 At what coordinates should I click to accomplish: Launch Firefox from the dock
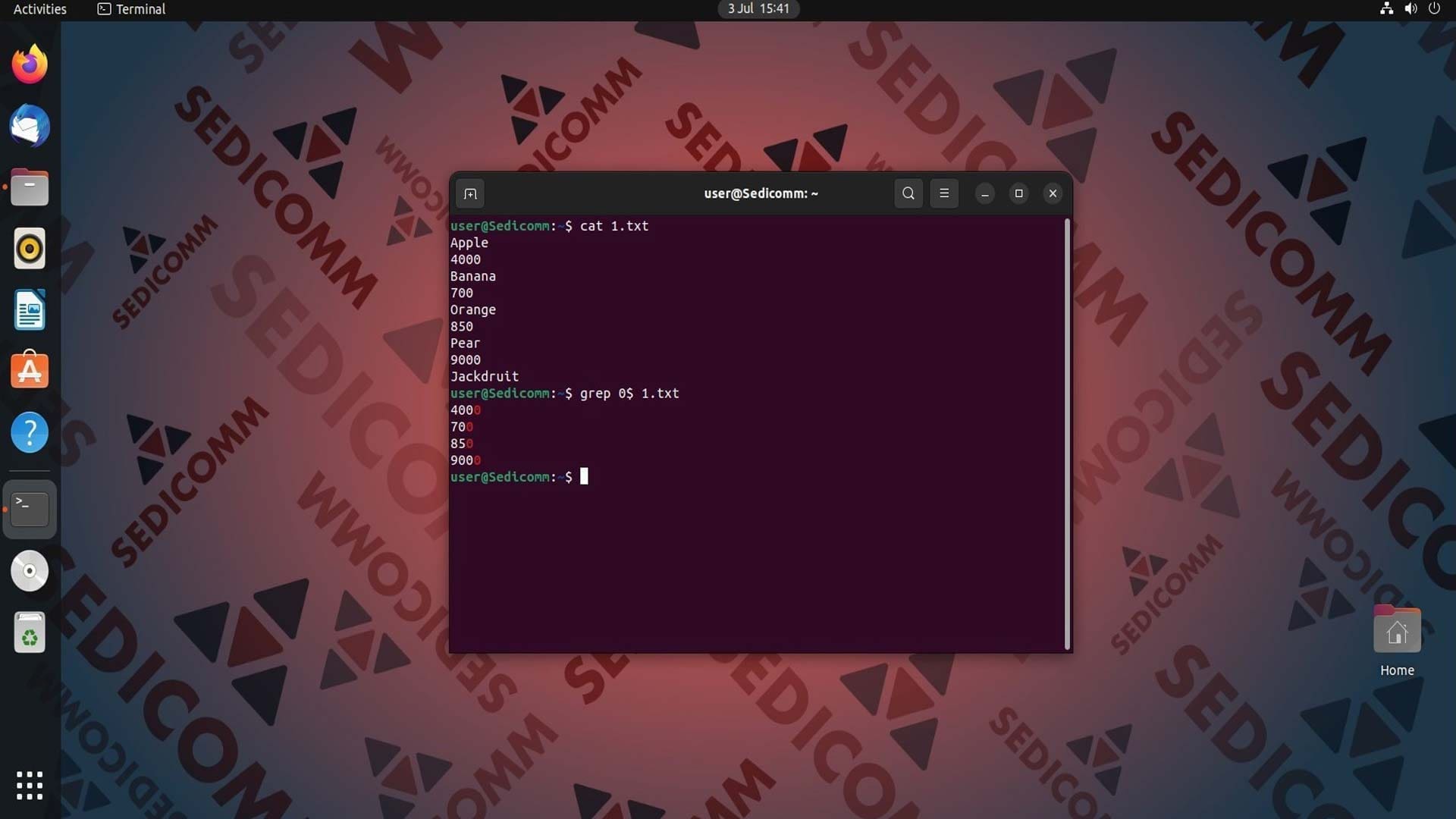[30, 64]
